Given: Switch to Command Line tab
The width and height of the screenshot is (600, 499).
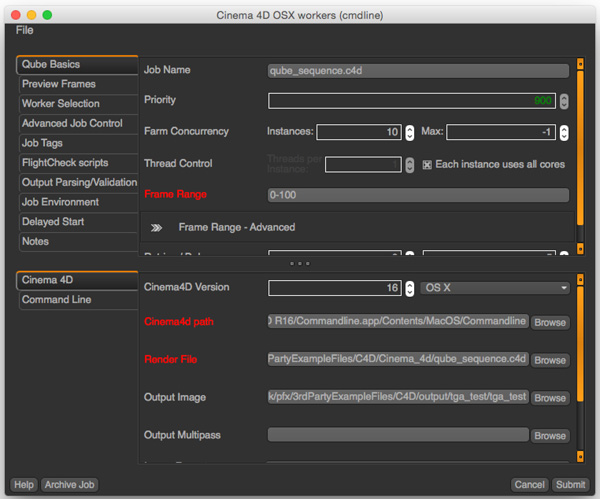Looking at the screenshot, I should pyautogui.click(x=78, y=300).
